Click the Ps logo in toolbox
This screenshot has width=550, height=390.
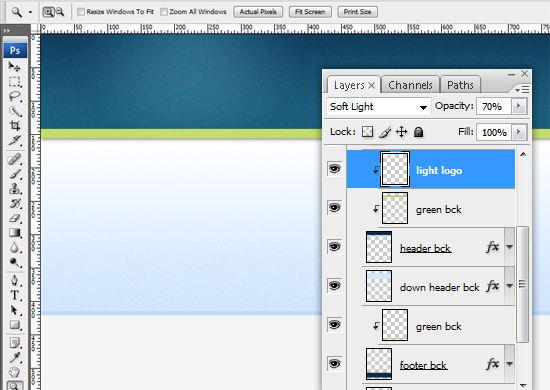click(15, 51)
